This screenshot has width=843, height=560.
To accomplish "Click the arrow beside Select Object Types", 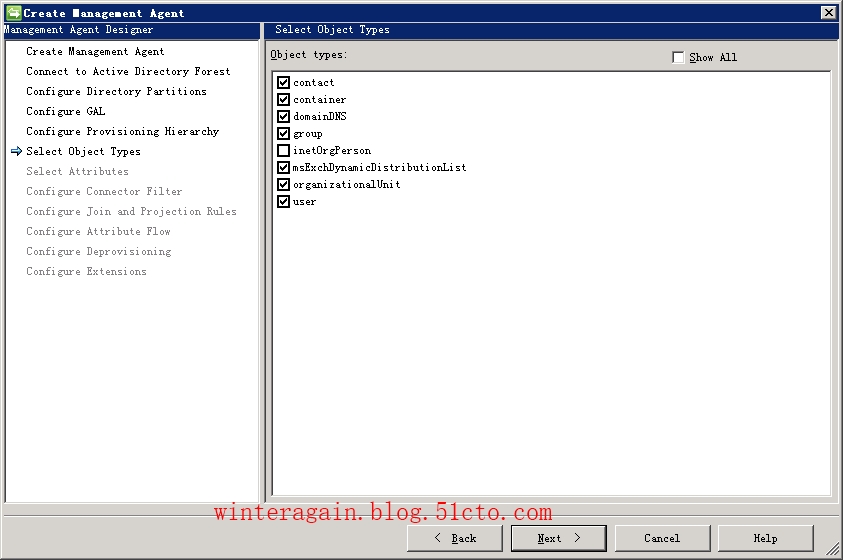I will coord(17,152).
